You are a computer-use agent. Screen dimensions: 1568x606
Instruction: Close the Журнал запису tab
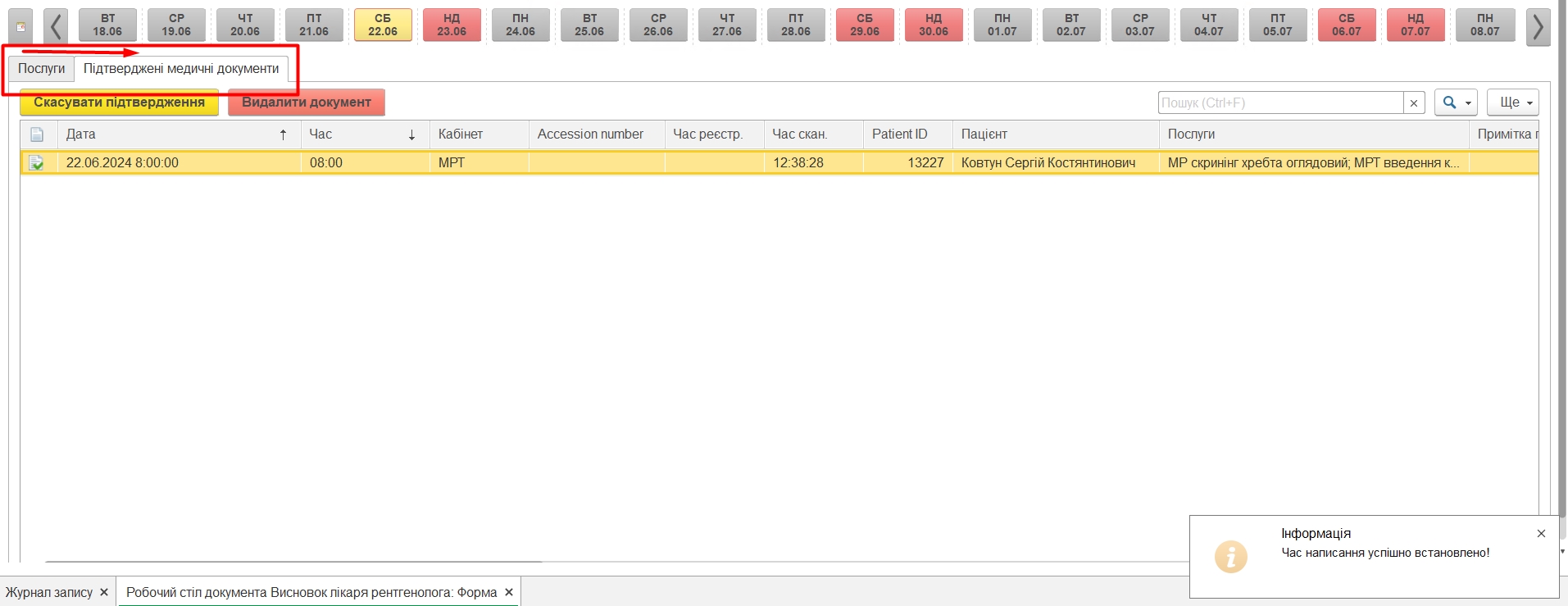(104, 592)
